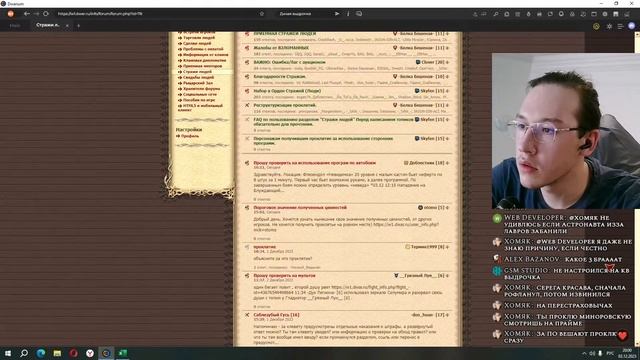The height and width of the screenshot is (360, 640).
Task: Open 'Социальные сети' section
Action: point(200,95)
